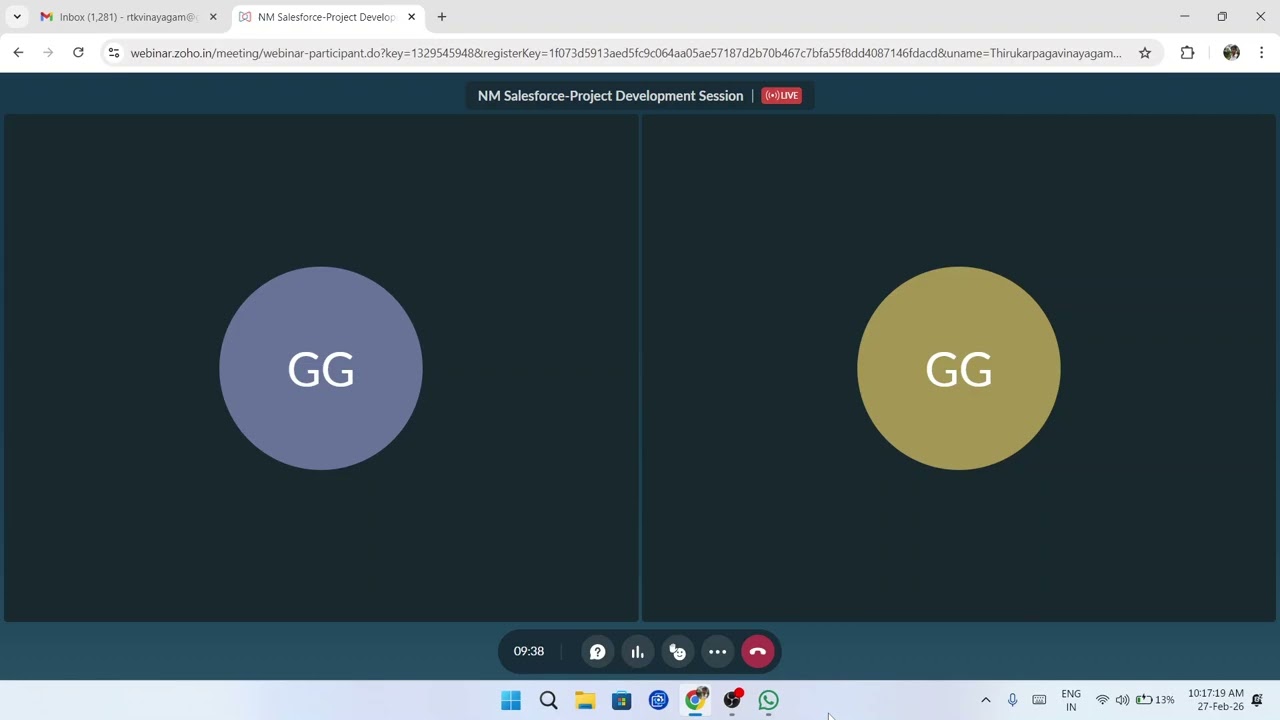Open the Chrome profile avatar
Viewport: 1280px width, 720px height.
click(1231, 53)
